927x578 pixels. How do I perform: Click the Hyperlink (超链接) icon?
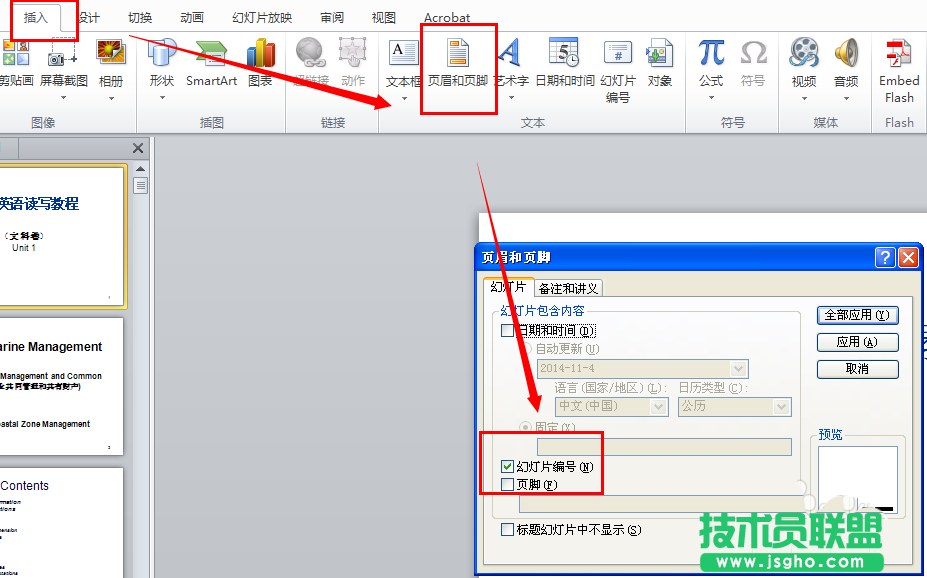pos(310,52)
